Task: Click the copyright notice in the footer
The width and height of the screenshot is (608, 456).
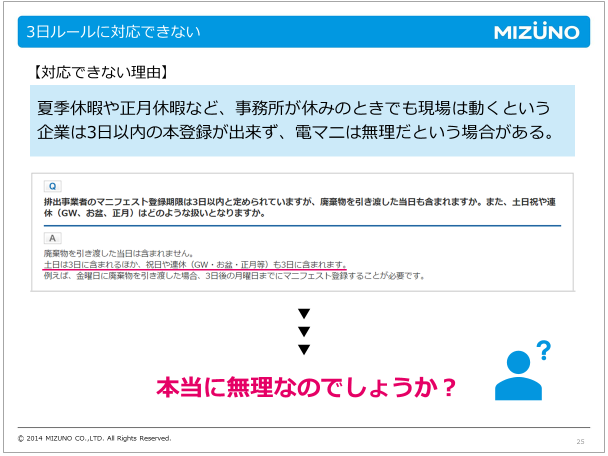Action: coord(95,438)
